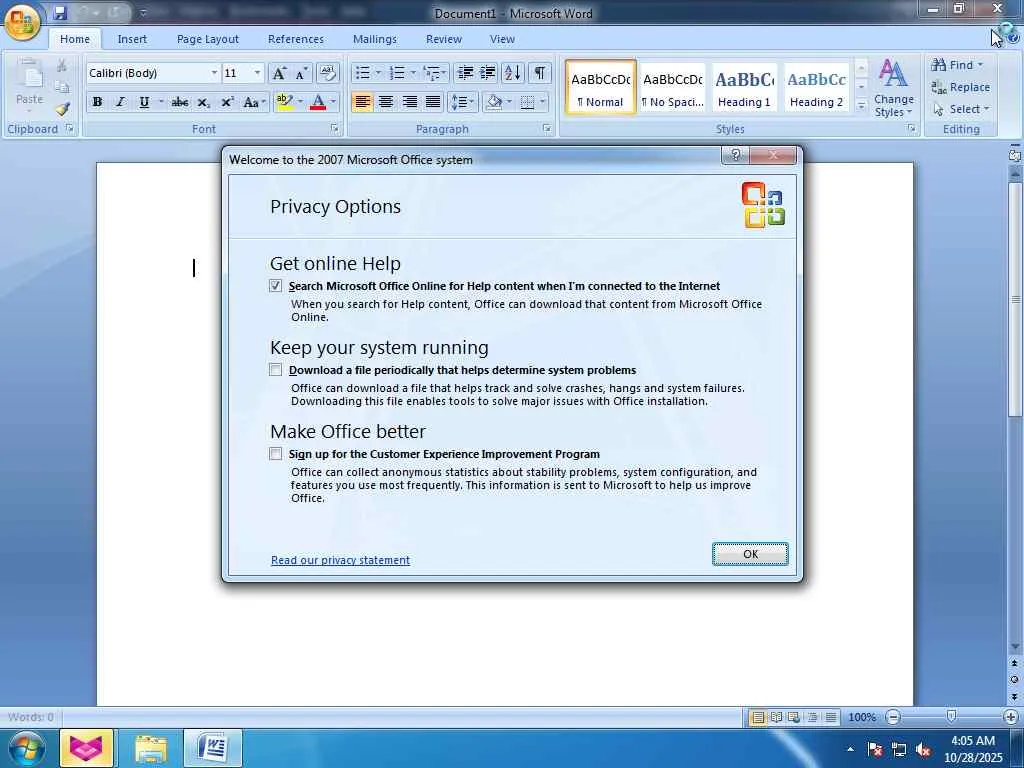Click Decrease Indent icon
This screenshot has width=1024, height=768.
pyautogui.click(x=465, y=73)
